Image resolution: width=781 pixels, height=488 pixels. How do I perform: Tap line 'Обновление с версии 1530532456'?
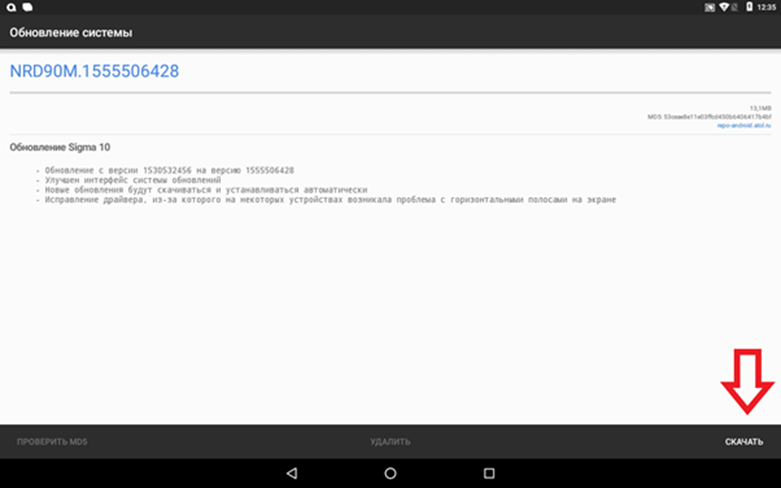coord(165,170)
